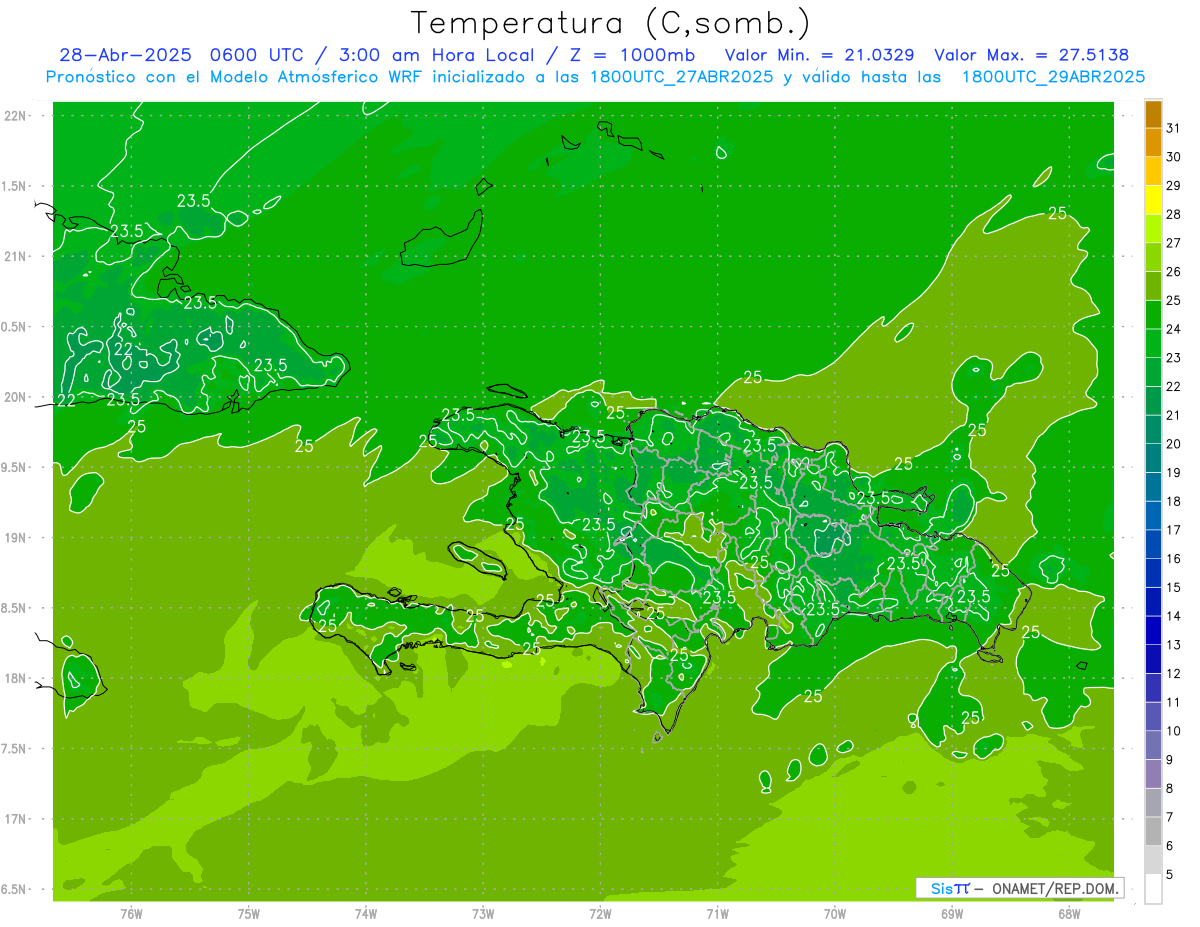The image size is (1200, 927).
Task: Click 'Valor Max. = 27.5138' text
Action: coord(1031,55)
